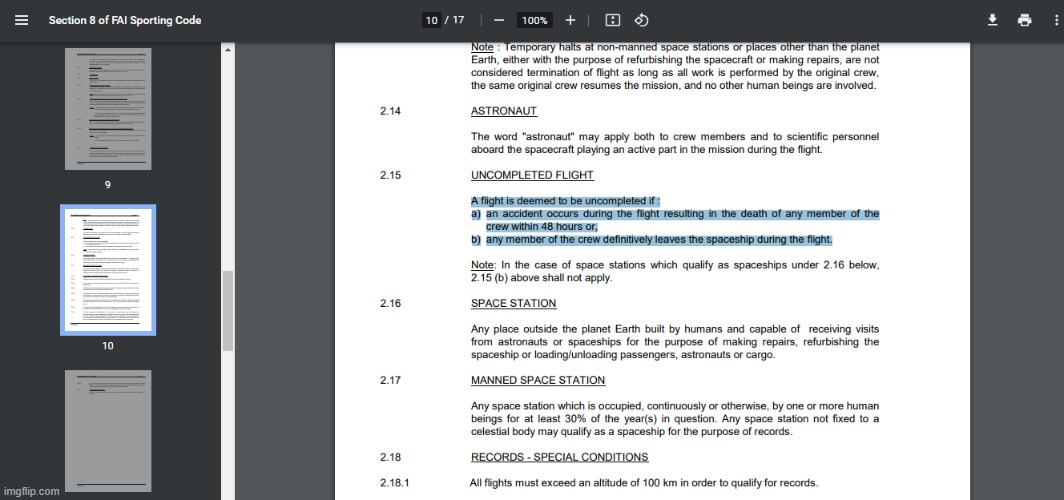Click the sidebar scrollbar up arrow

(x=228, y=49)
